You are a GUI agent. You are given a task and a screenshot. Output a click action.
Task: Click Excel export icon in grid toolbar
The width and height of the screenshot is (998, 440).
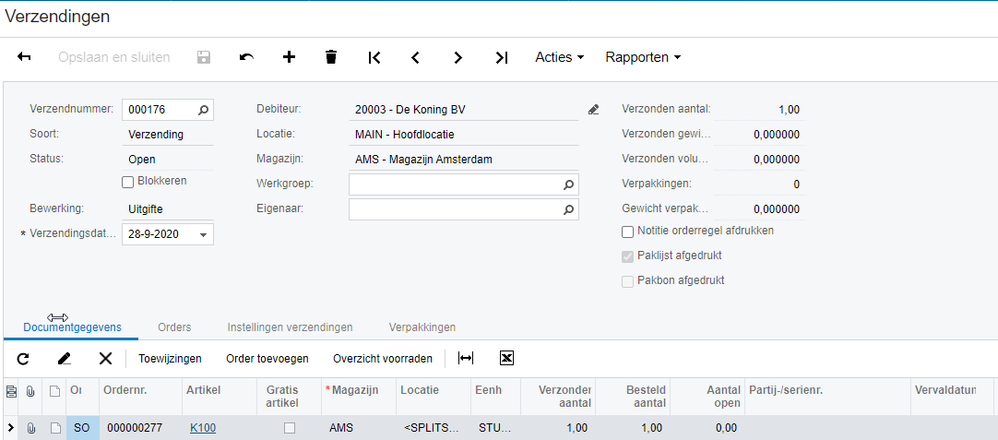point(506,358)
